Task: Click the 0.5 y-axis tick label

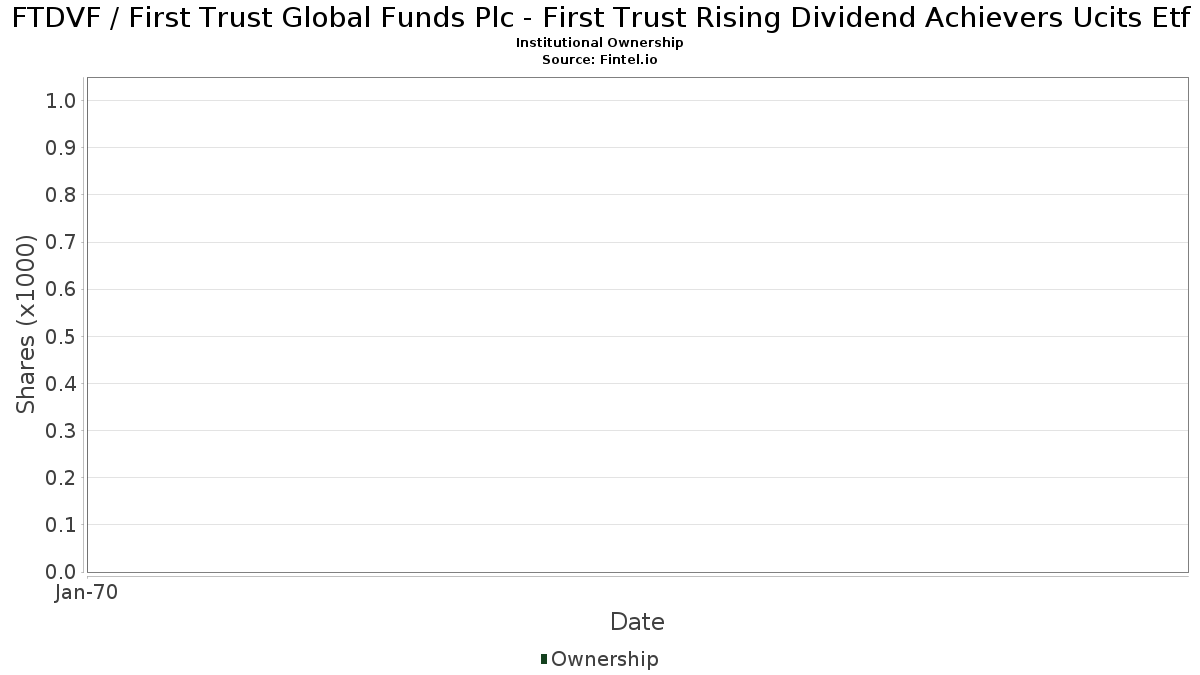Action: 61,336
